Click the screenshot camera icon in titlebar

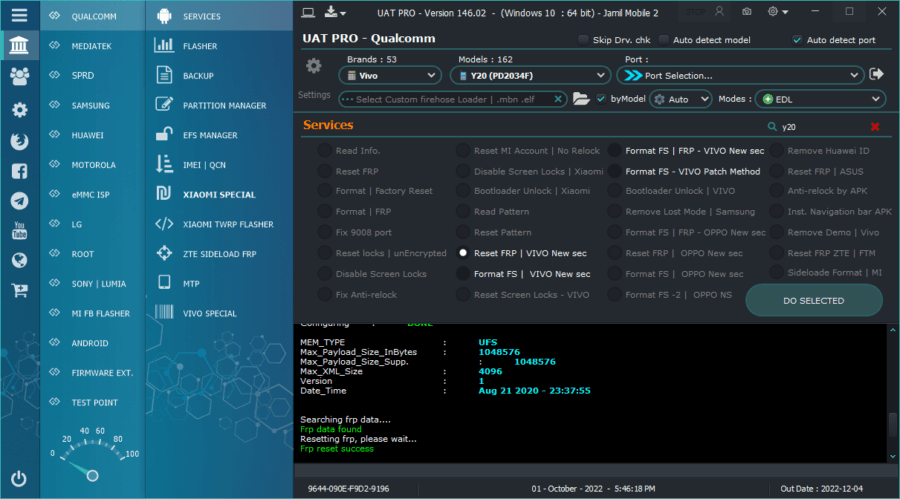[x=746, y=11]
